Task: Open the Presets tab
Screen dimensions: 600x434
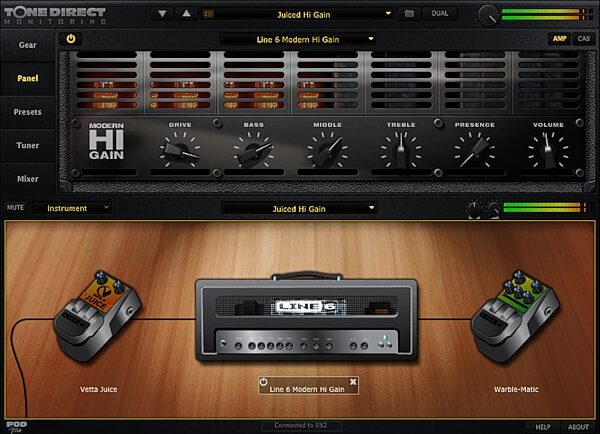Action: [x=28, y=112]
